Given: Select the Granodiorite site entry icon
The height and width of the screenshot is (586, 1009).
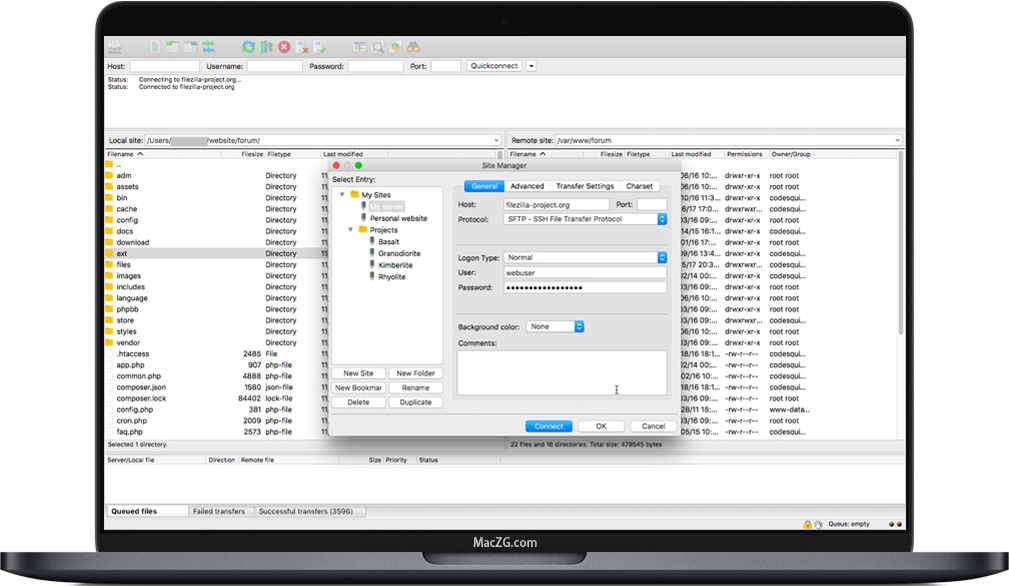Looking at the screenshot, I should [x=369, y=254].
